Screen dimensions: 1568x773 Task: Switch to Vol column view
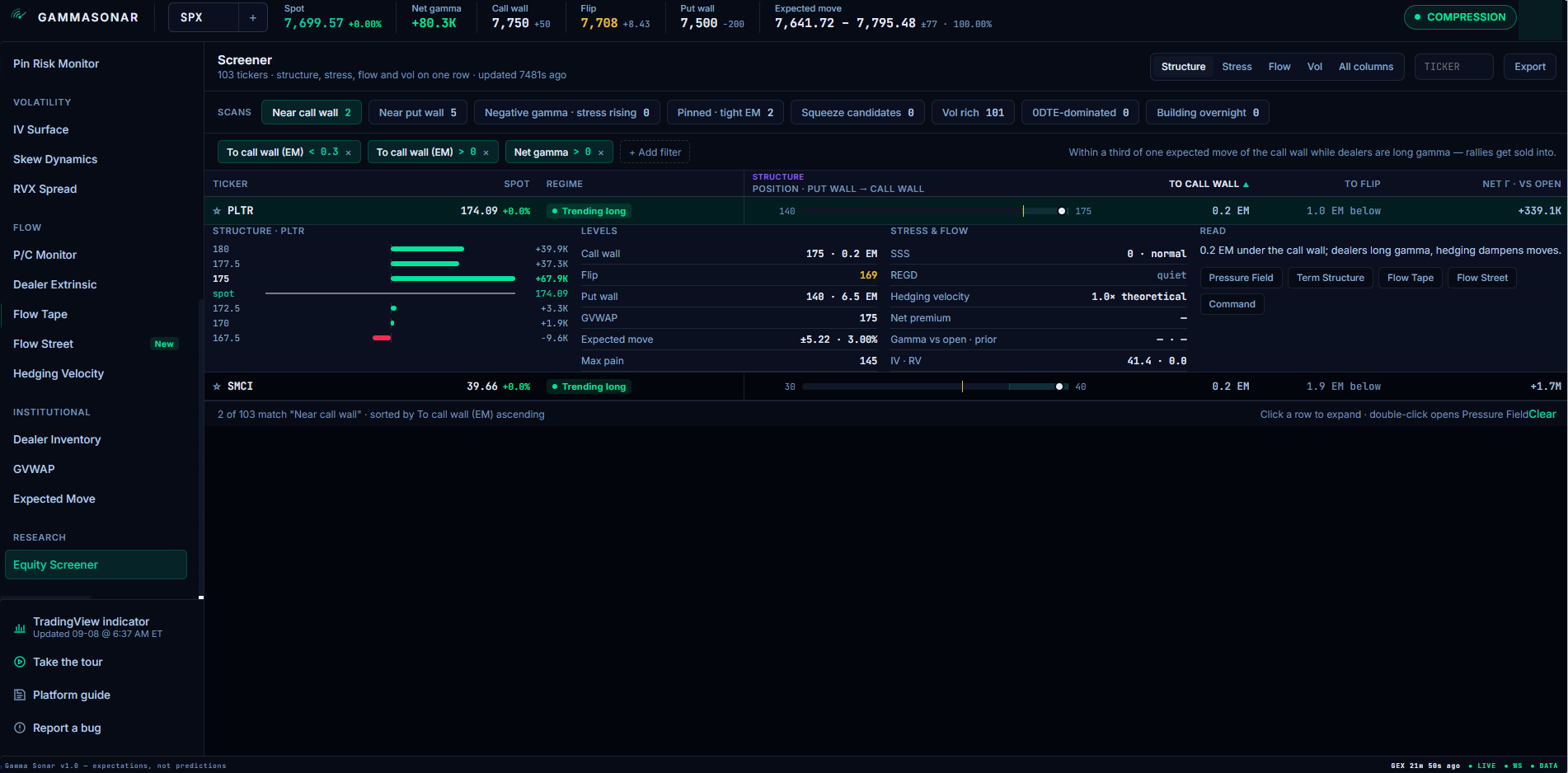click(1315, 67)
